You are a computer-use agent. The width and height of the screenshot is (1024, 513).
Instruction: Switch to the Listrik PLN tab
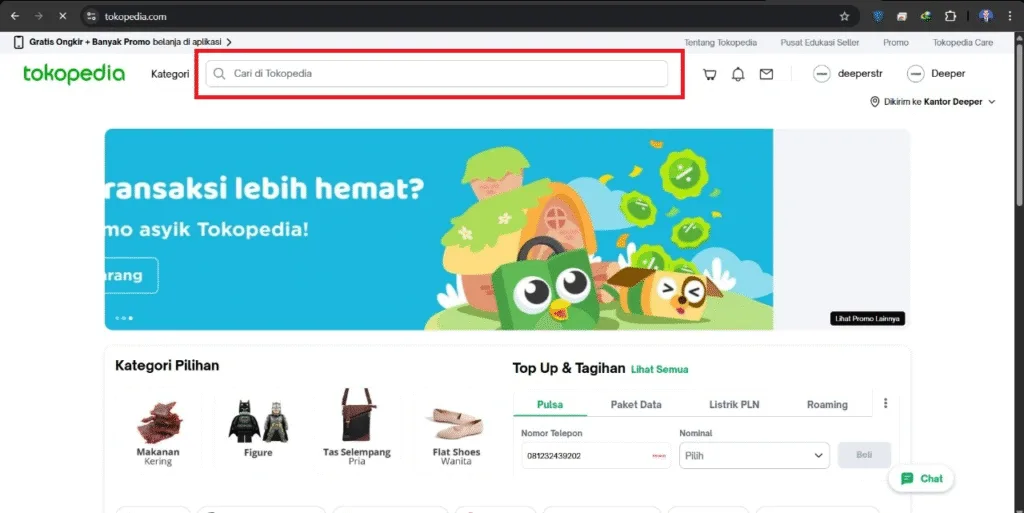[x=734, y=405]
